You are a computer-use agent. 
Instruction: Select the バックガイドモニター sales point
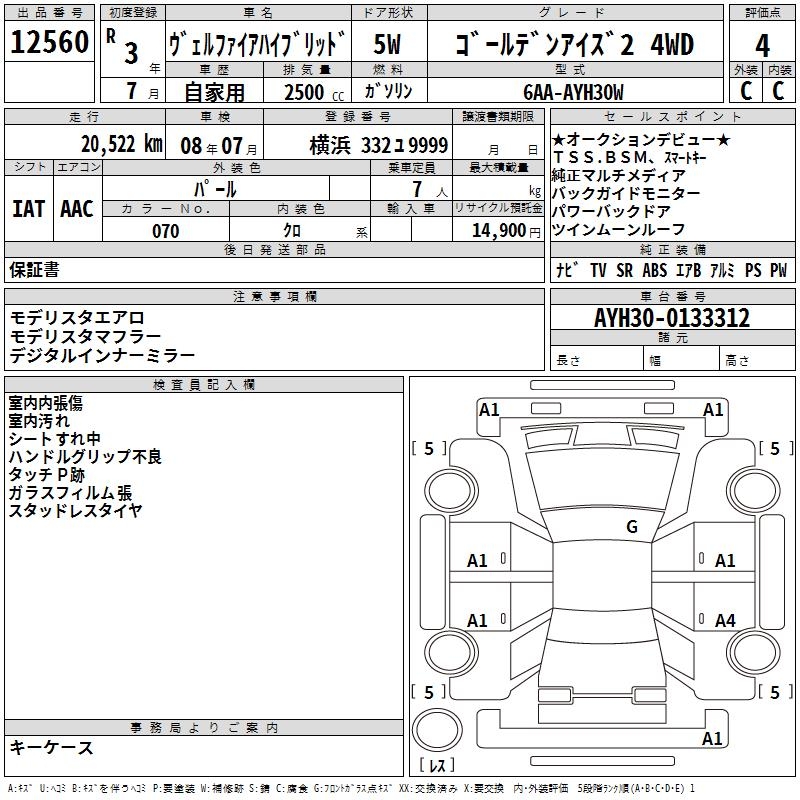click(x=626, y=193)
